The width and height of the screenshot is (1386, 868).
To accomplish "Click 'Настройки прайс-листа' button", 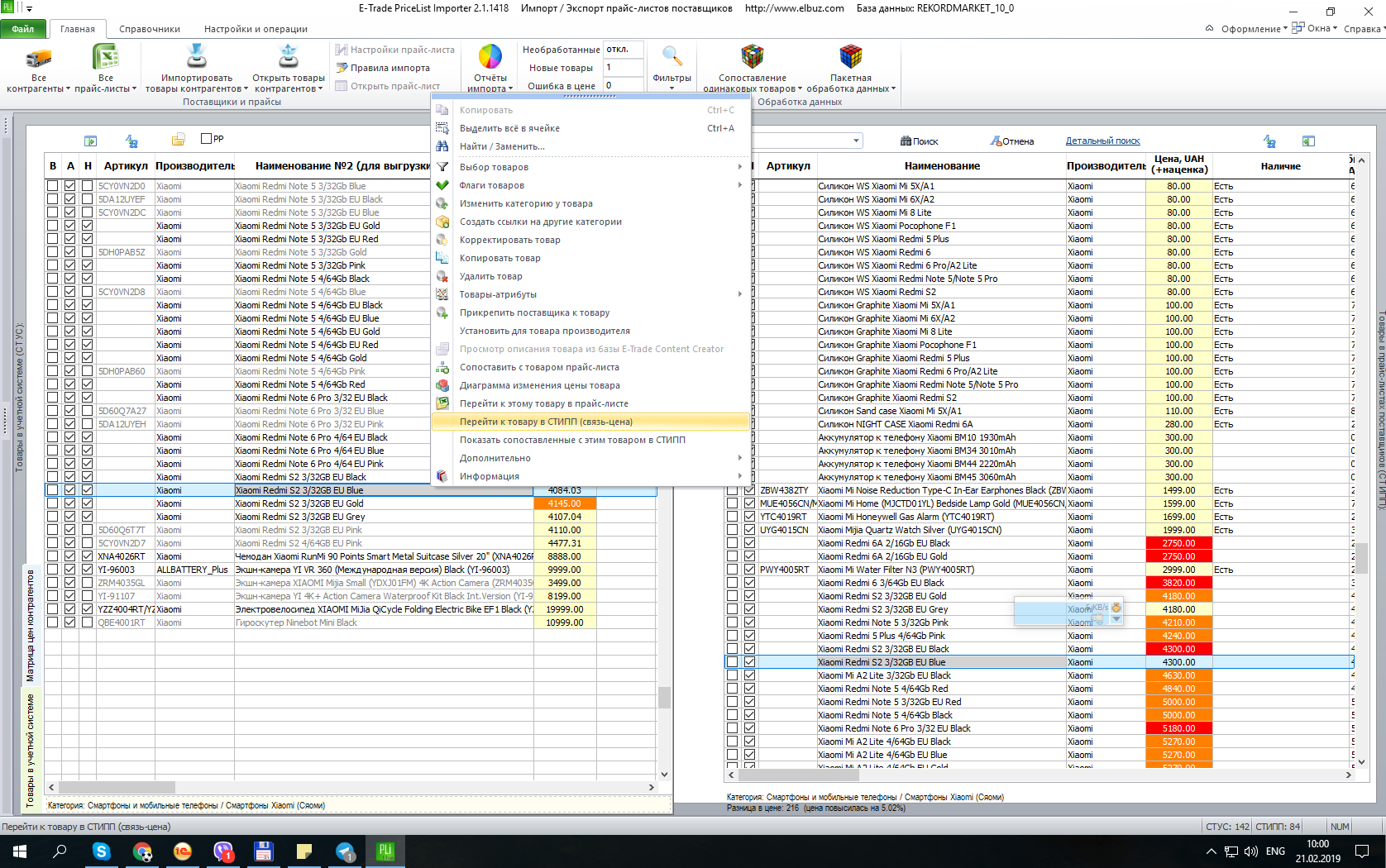I will [395, 50].
